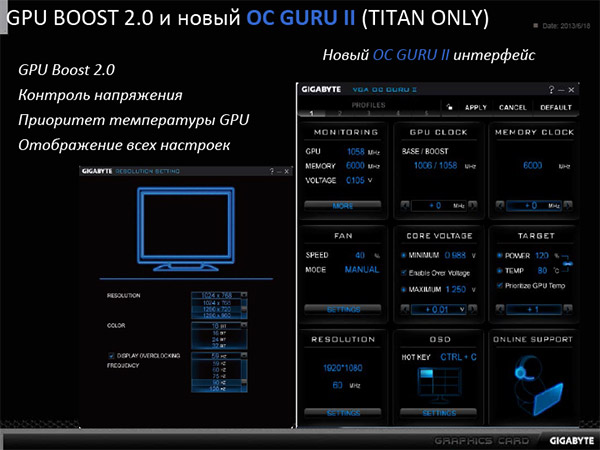Select TEMP target radio button
600x450 pixels.
click(499, 271)
